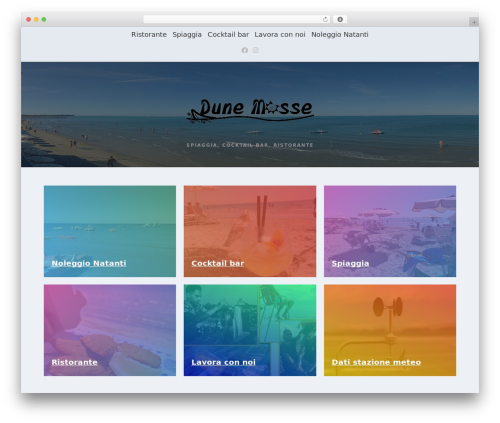The height and width of the screenshot is (423, 500).
Task: Follow the Lavora con noi card link
Action: point(223,362)
